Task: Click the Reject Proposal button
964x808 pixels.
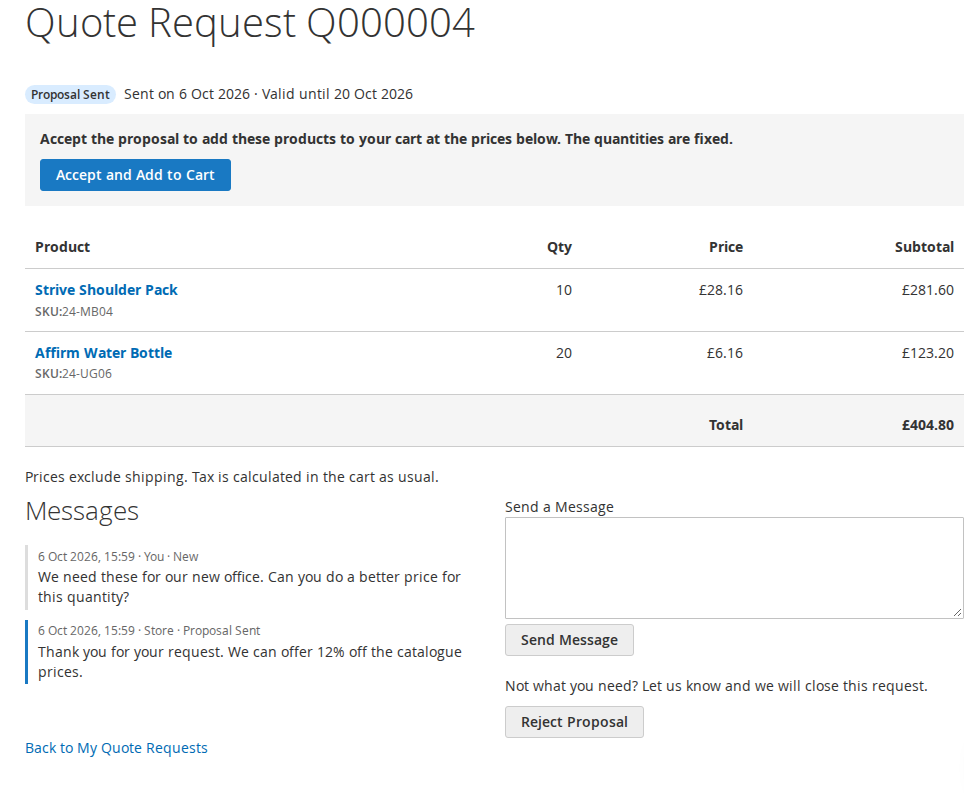Action: pyautogui.click(x=574, y=722)
